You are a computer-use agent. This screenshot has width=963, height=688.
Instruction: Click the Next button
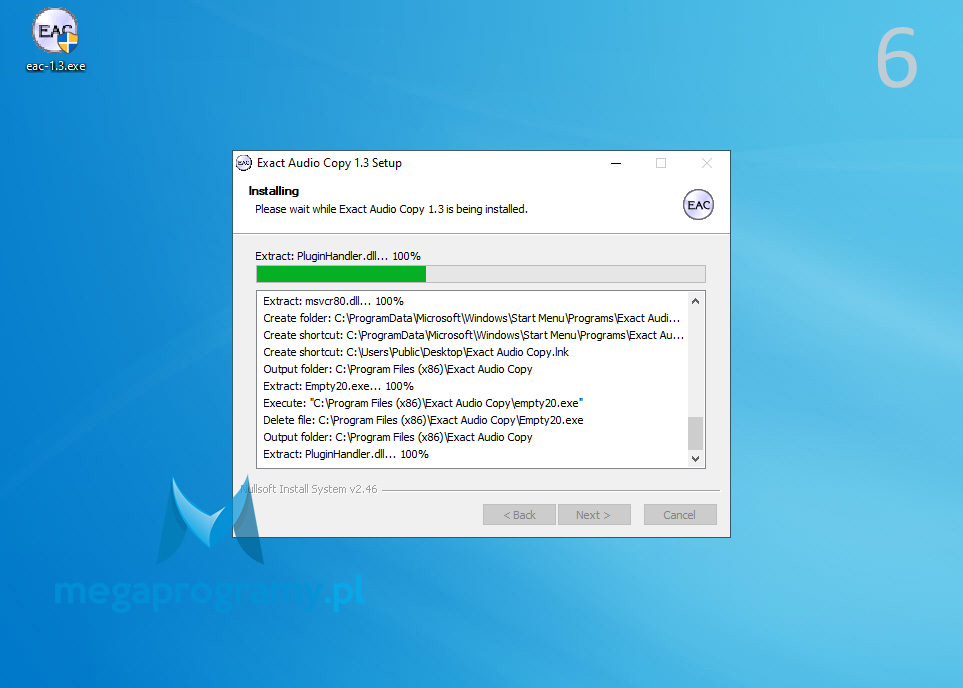[x=594, y=515]
